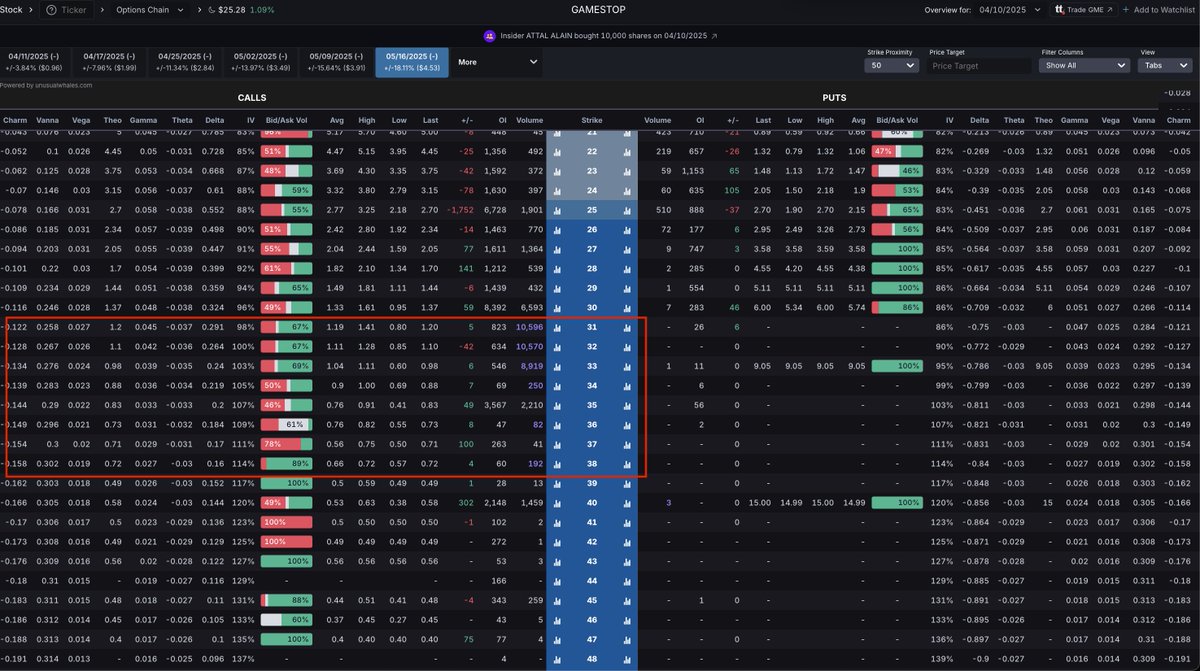1200x671 pixels.
Task: Open the View Tabs dropdown
Action: [x=1163, y=65]
